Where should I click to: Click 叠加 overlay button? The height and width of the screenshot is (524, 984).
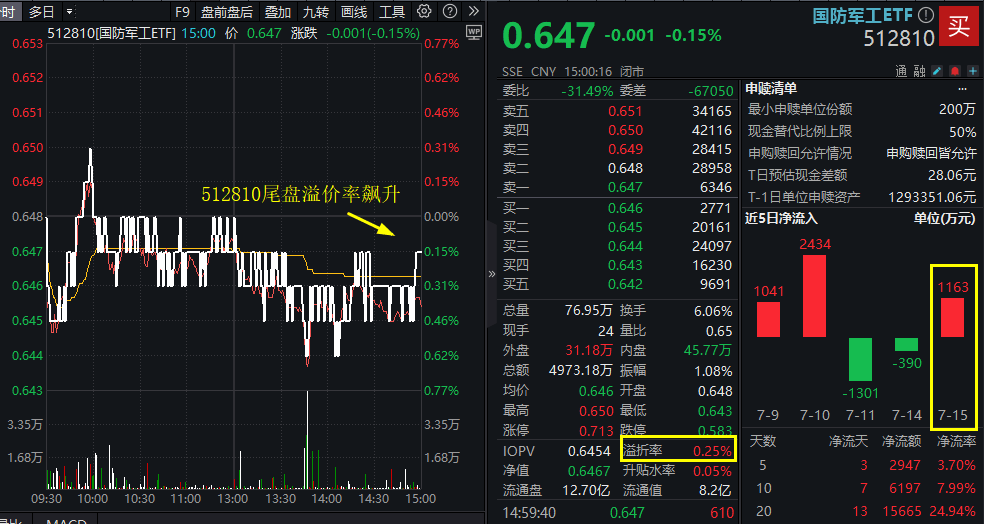pyautogui.click(x=277, y=11)
